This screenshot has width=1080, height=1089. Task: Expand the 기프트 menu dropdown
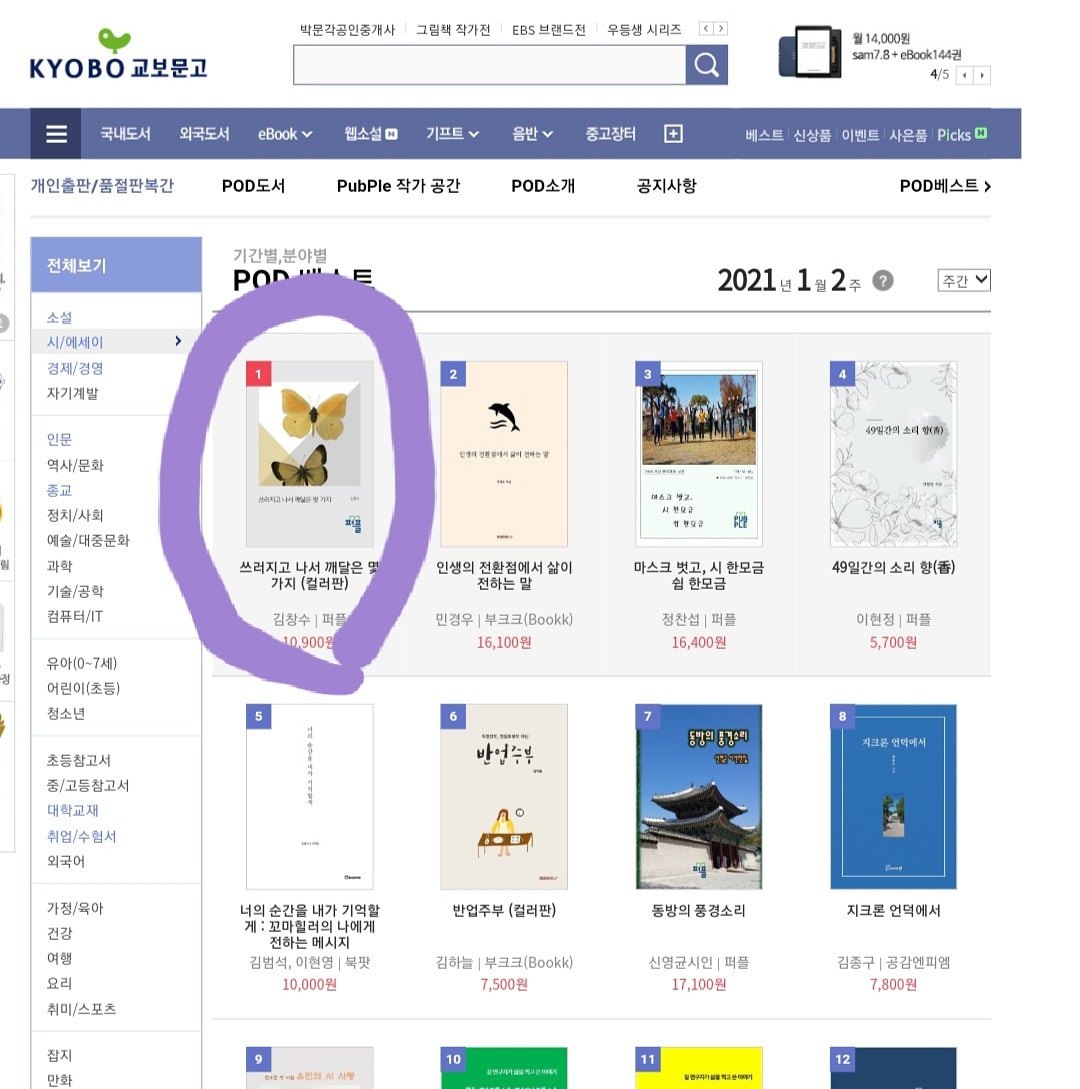click(x=452, y=134)
